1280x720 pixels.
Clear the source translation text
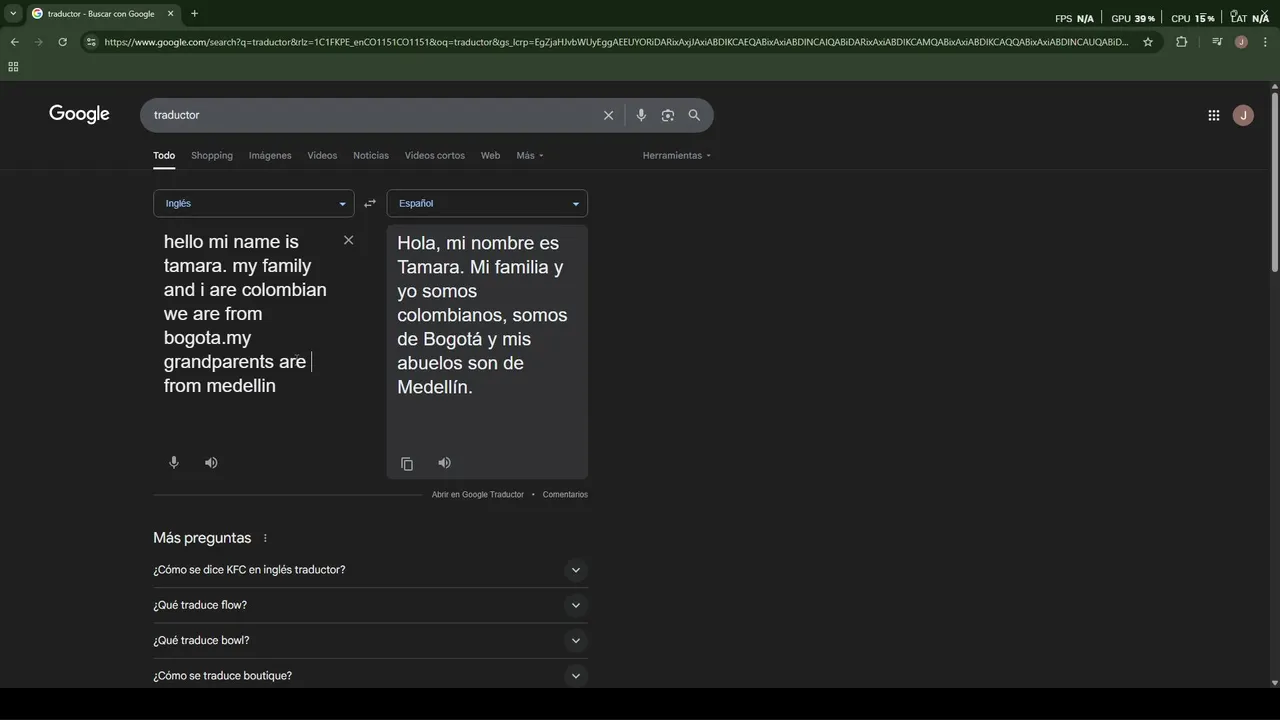[x=348, y=240]
